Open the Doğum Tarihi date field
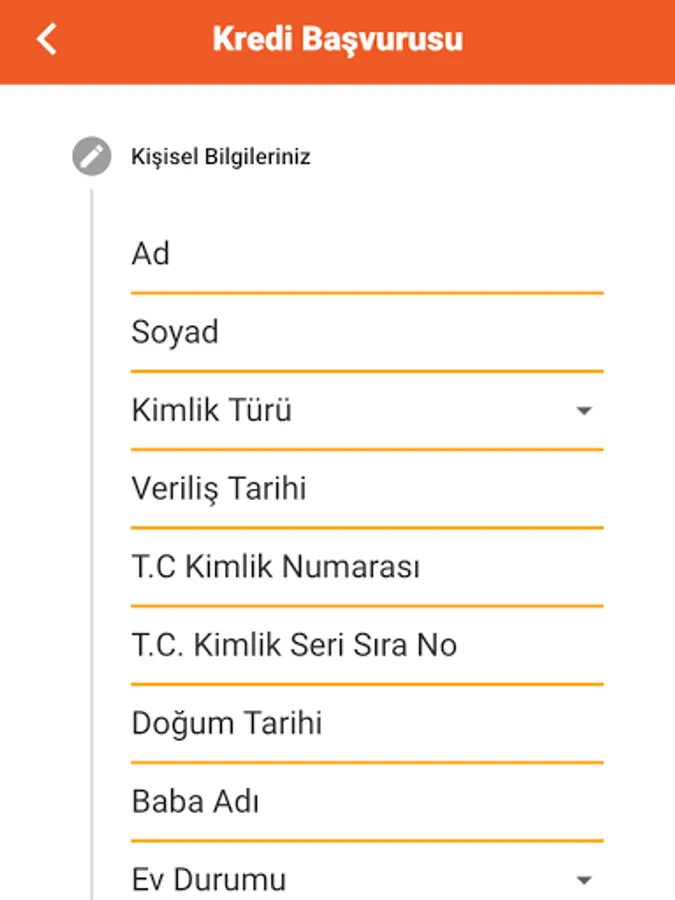The height and width of the screenshot is (900, 675). click(366, 723)
